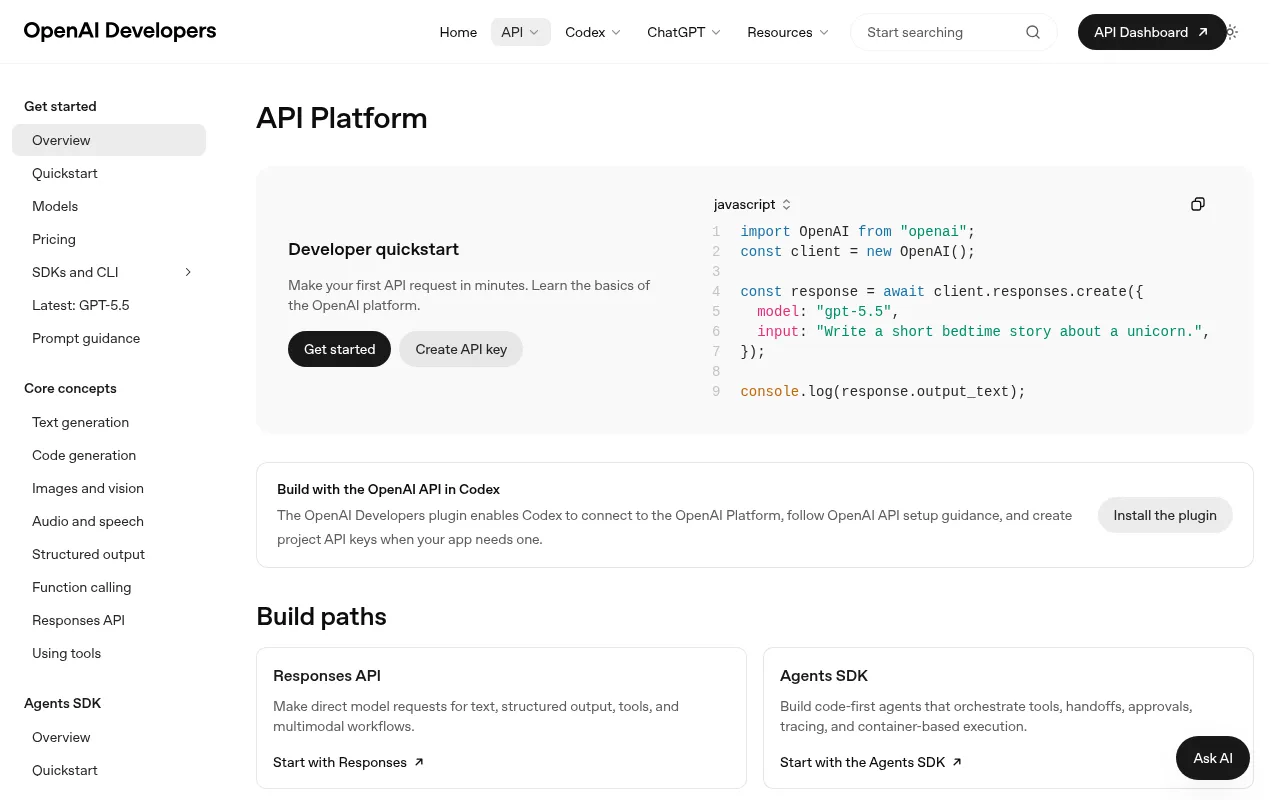Select Overview under Get started
The width and height of the screenshot is (1280, 800).
pyautogui.click(x=109, y=140)
